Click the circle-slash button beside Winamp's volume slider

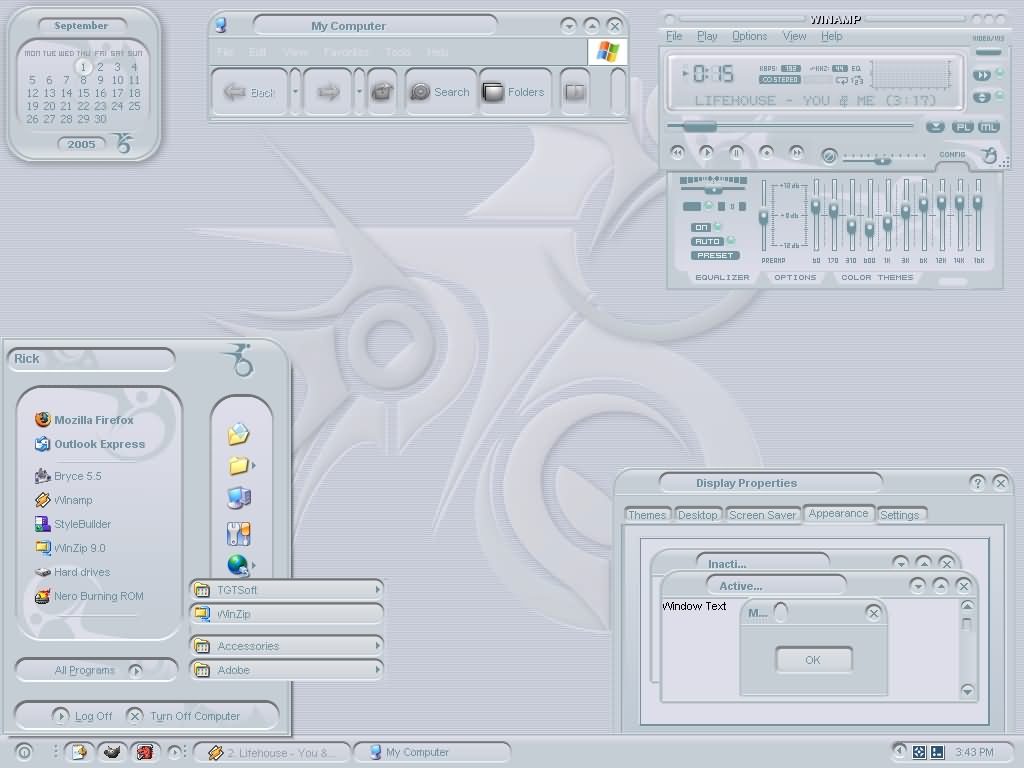(x=829, y=156)
